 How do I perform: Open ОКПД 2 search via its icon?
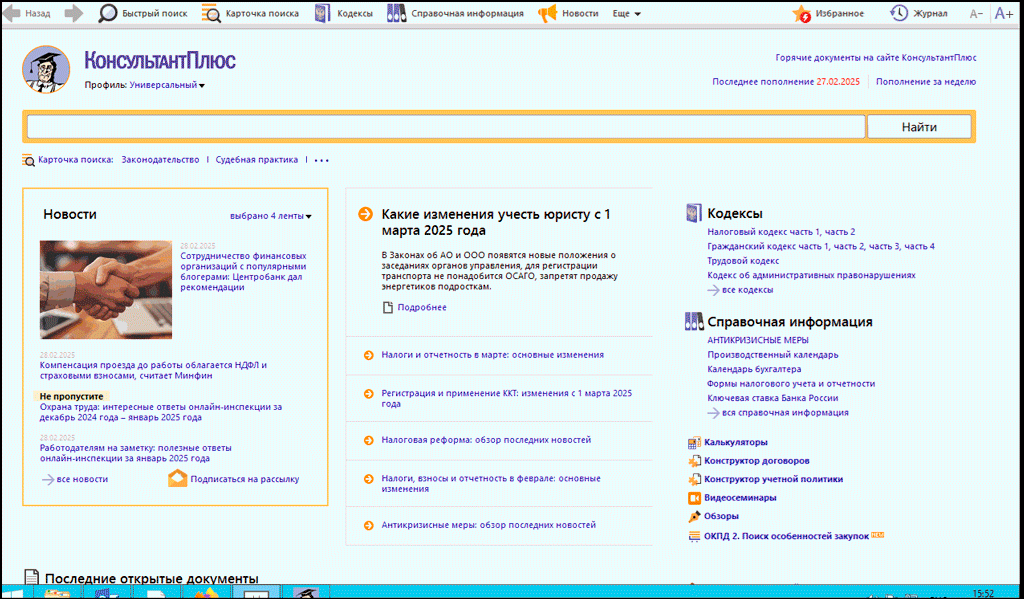(x=694, y=536)
